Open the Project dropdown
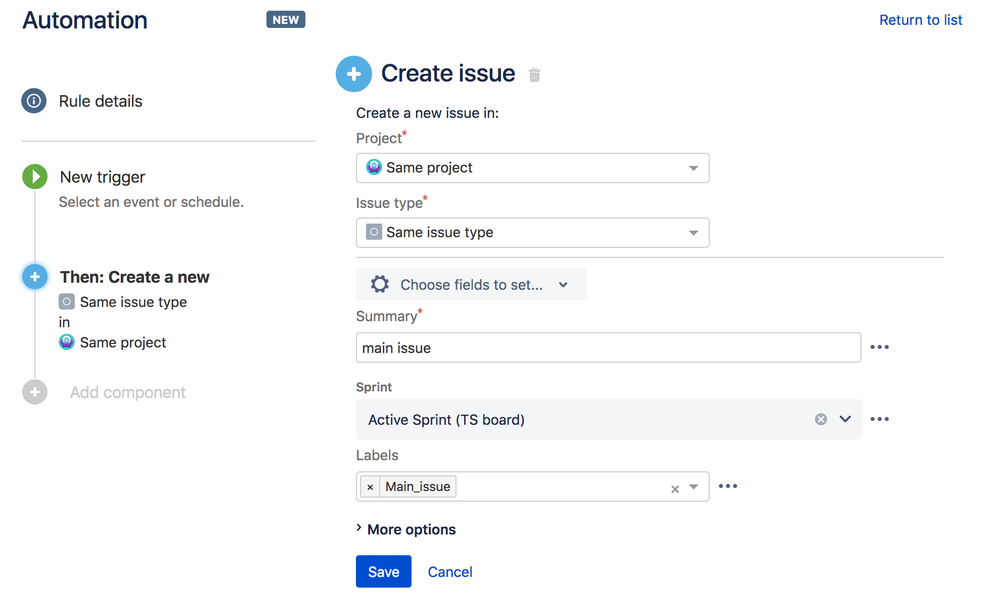Screen dimensions: 999x615 click(x=533, y=168)
